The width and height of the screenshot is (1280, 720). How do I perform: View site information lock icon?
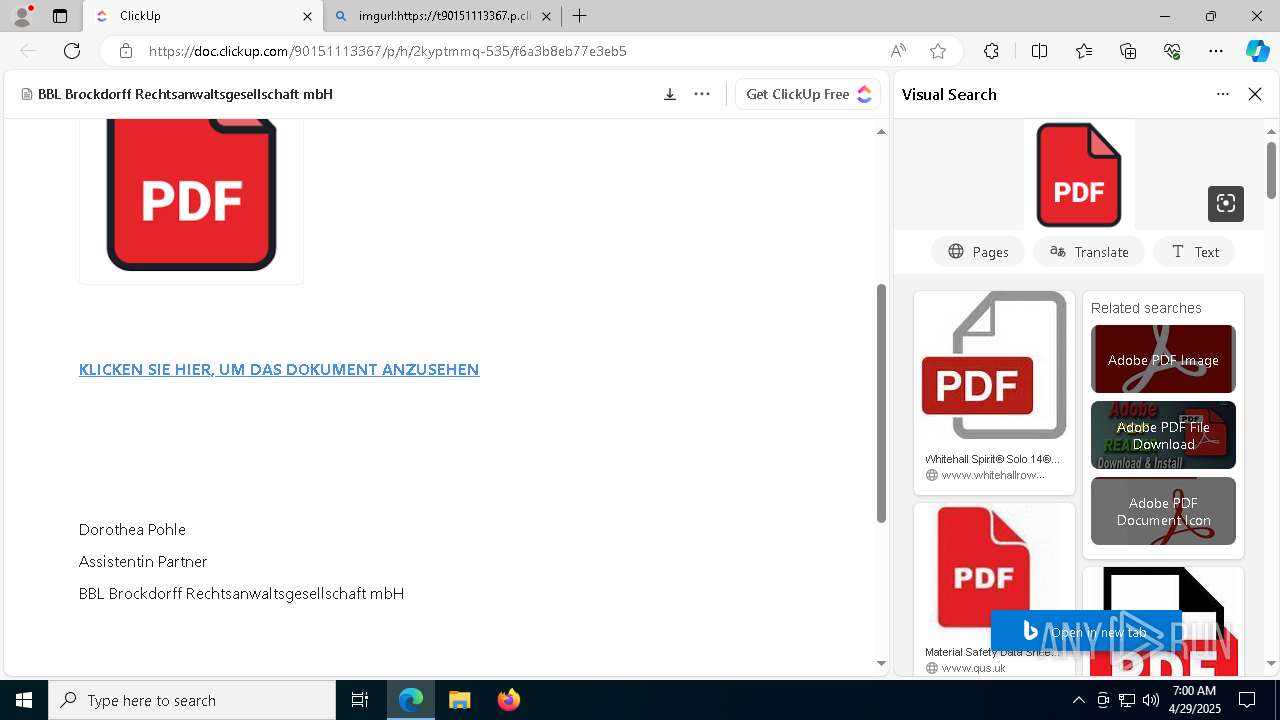click(x=125, y=51)
